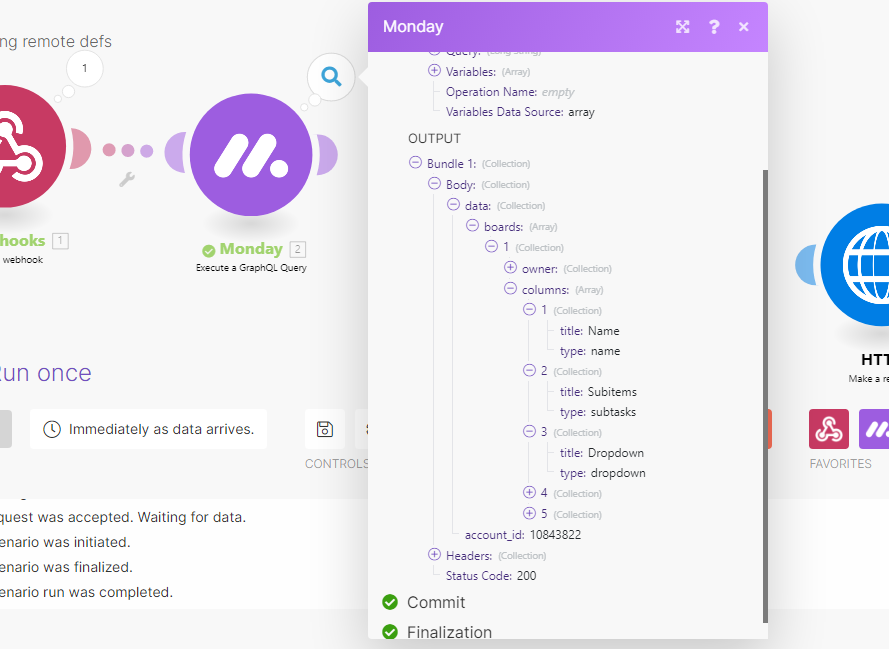Click the Finalization green checkmark
The width and height of the screenshot is (889, 649).
pos(390,631)
